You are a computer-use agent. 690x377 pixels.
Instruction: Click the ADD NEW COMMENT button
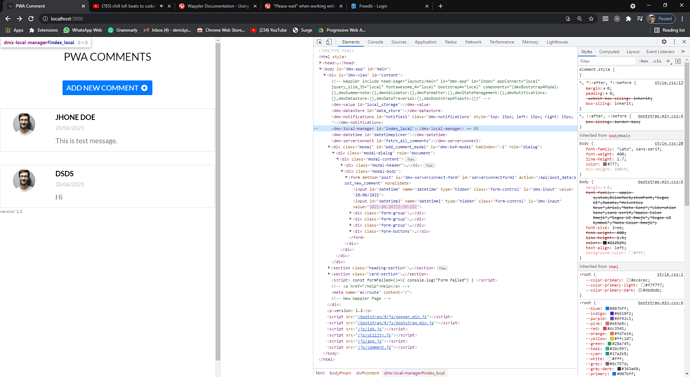107,88
